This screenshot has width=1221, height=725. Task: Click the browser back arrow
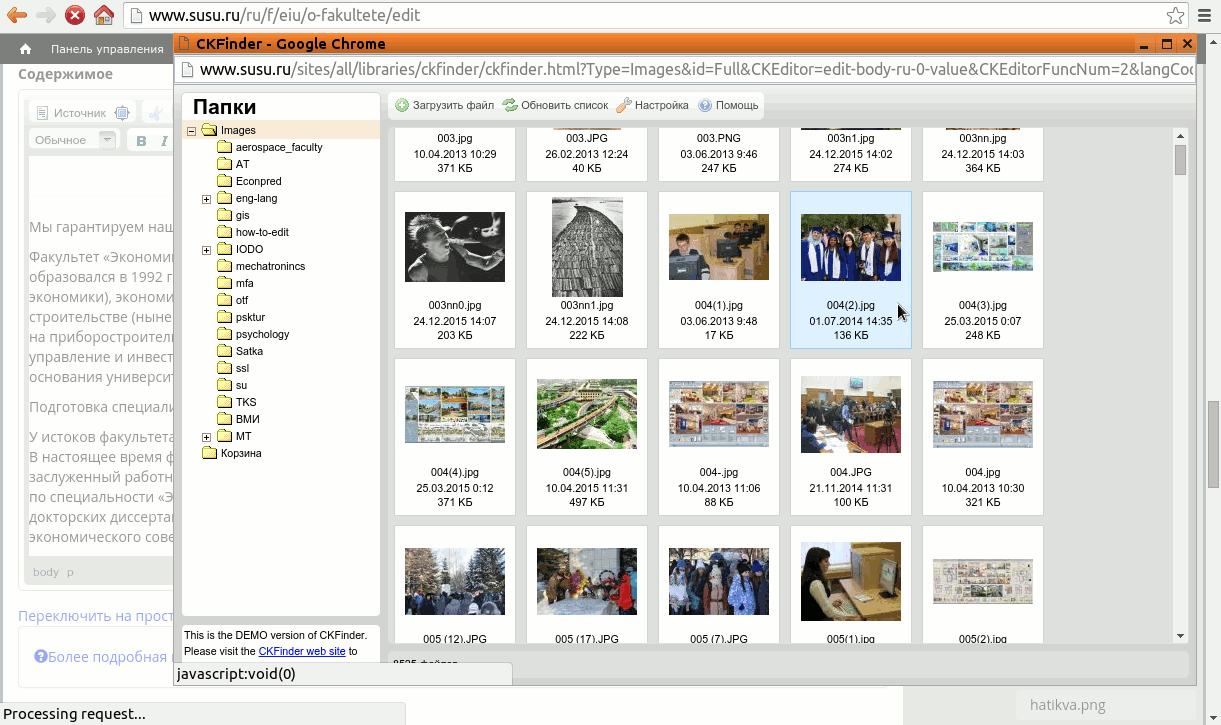[x=16, y=15]
